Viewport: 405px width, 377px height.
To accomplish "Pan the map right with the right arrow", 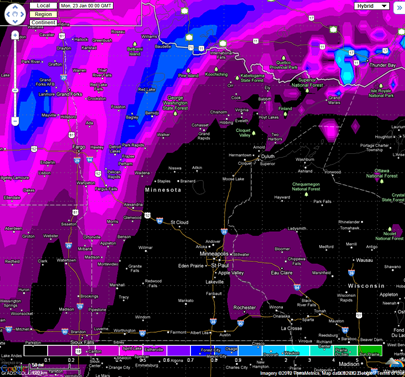I will (22, 14).
